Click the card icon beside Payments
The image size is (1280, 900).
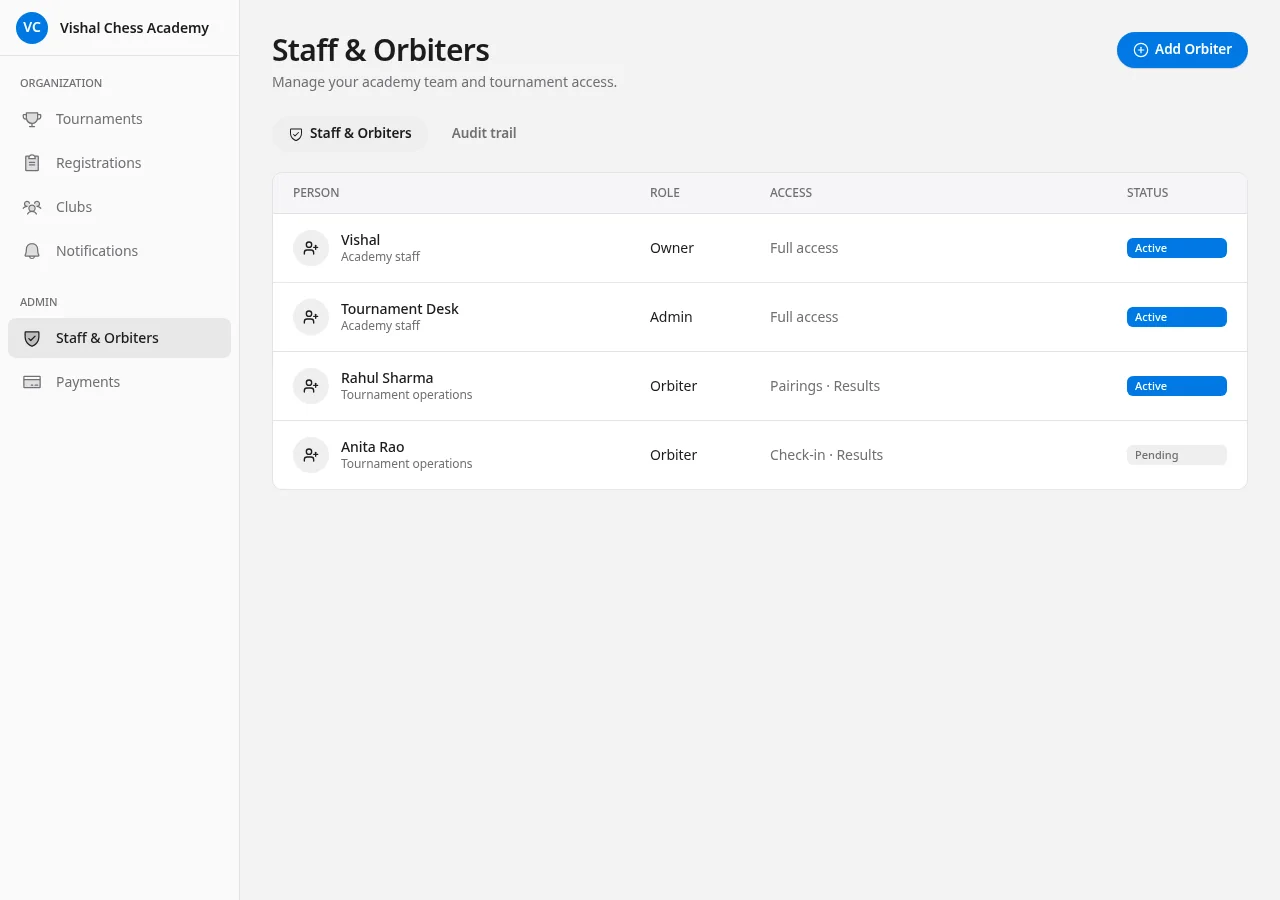pos(32,382)
